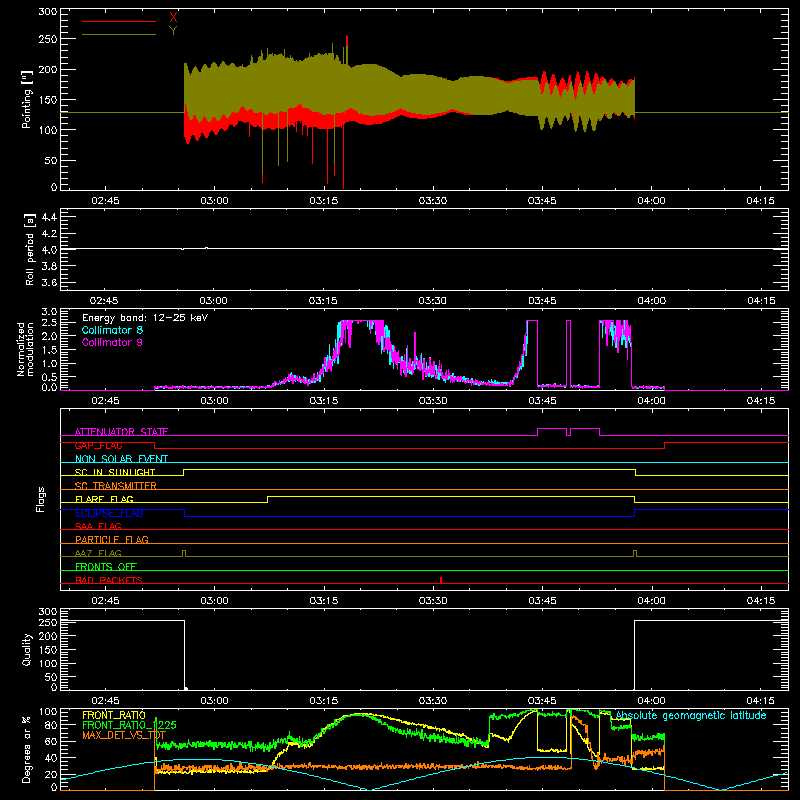Select the 'Collimator 8' legend entry
Viewport: 800px width, 800px height.
112,330
